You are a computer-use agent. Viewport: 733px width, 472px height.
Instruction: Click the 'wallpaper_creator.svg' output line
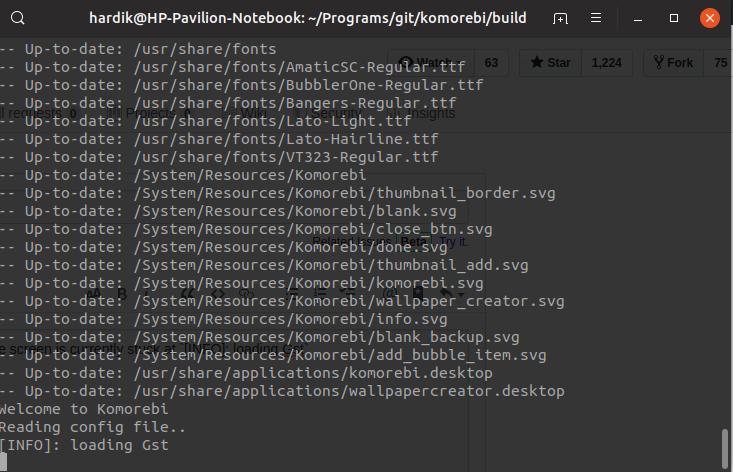(282, 301)
